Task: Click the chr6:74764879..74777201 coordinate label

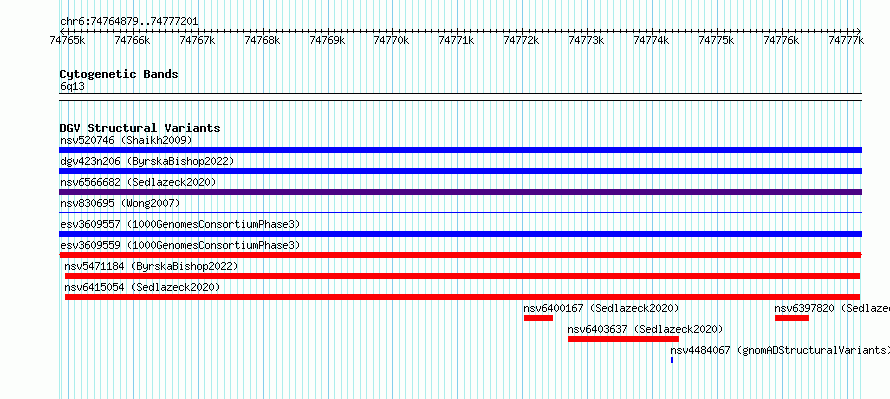Action: point(129,22)
